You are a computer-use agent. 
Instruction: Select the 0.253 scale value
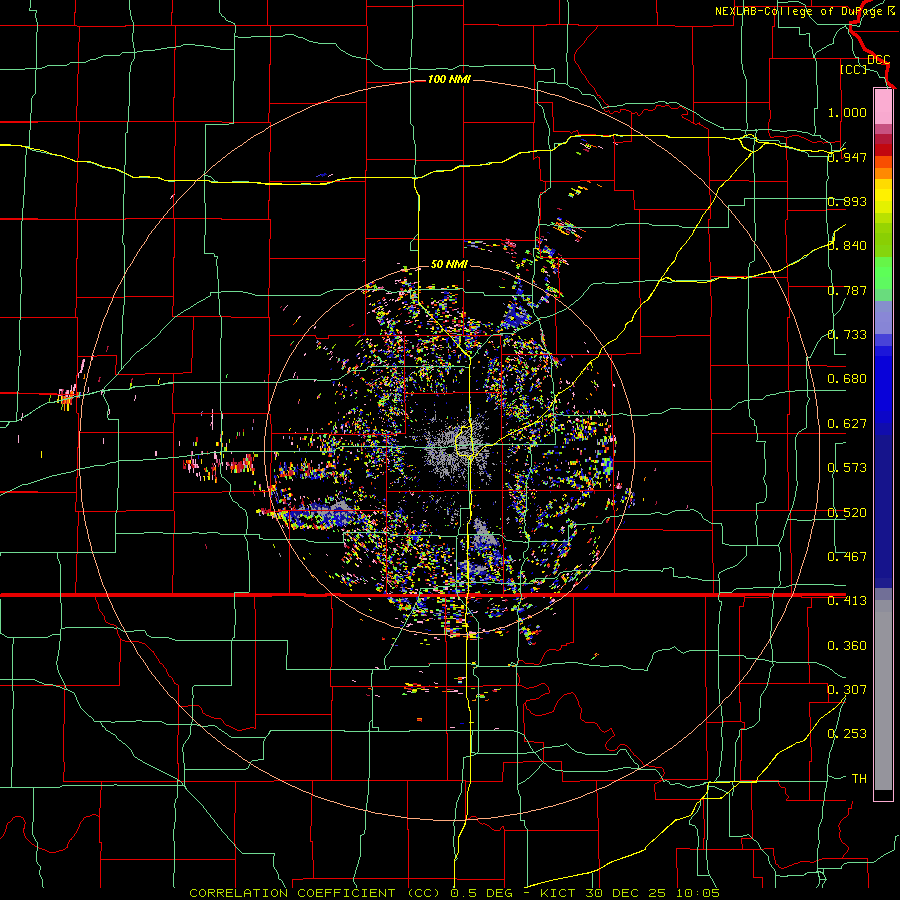[x=847, y=734]
